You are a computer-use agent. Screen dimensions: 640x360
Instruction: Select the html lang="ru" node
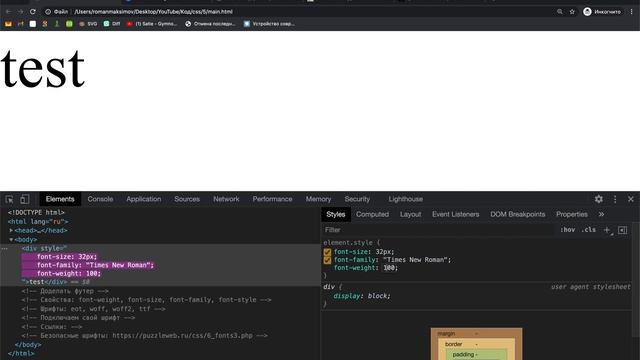(38, 222)
